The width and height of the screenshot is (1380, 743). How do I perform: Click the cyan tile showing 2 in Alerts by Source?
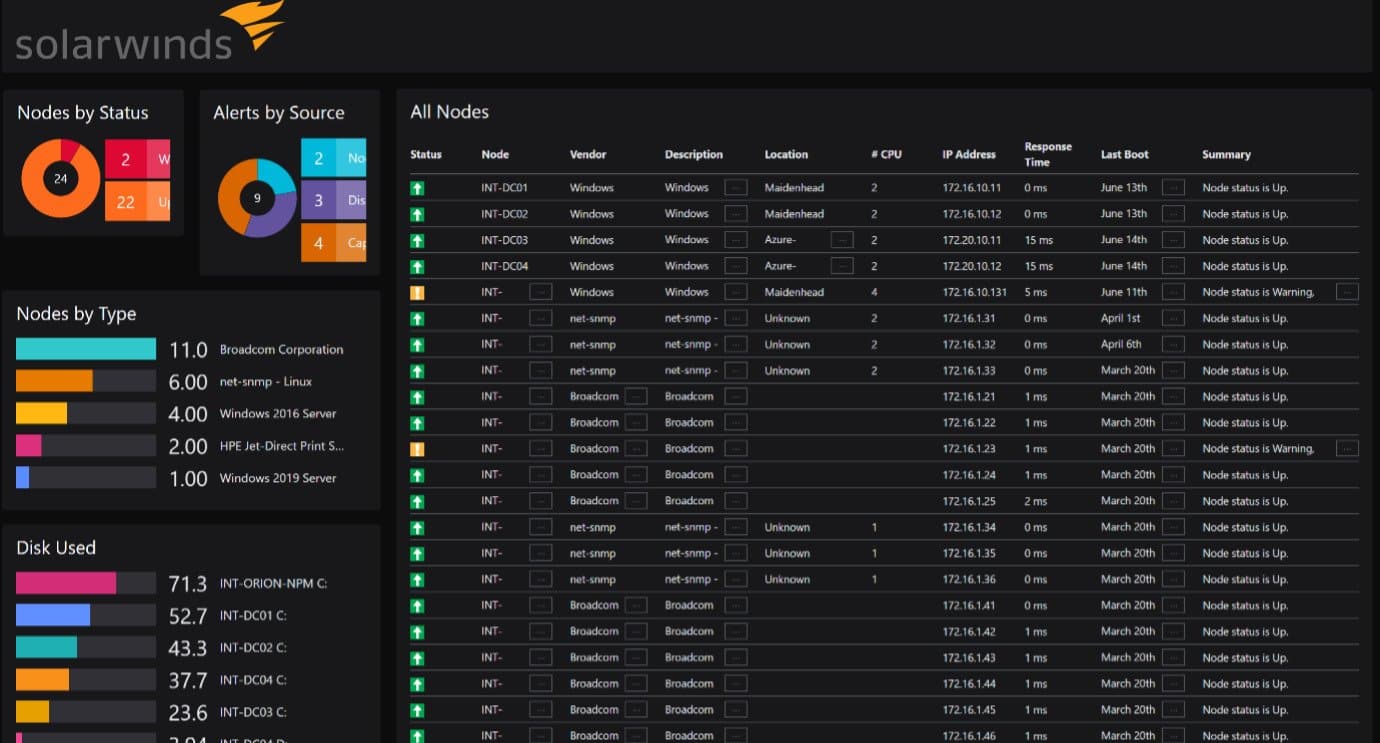pos(334,158)
